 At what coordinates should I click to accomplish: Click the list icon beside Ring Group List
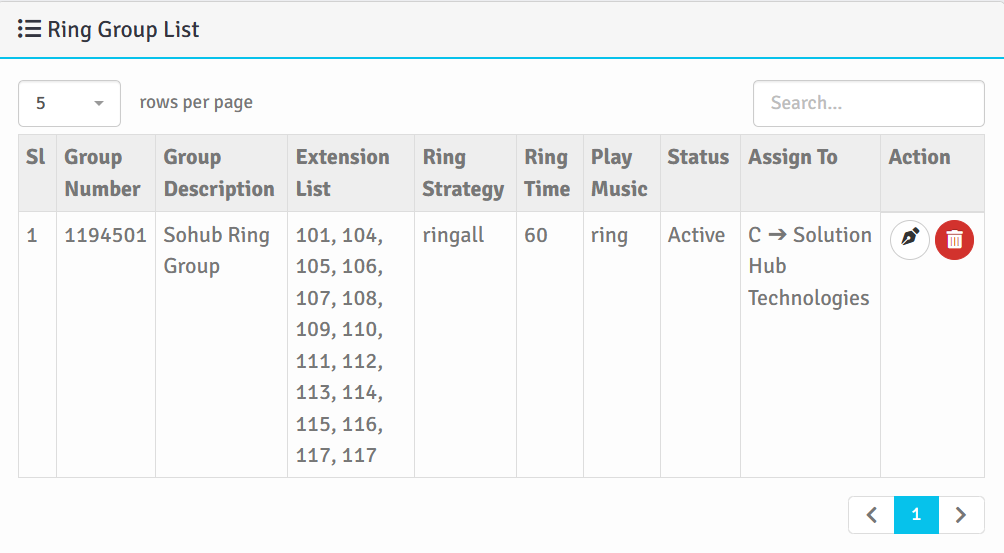[29, 29]
